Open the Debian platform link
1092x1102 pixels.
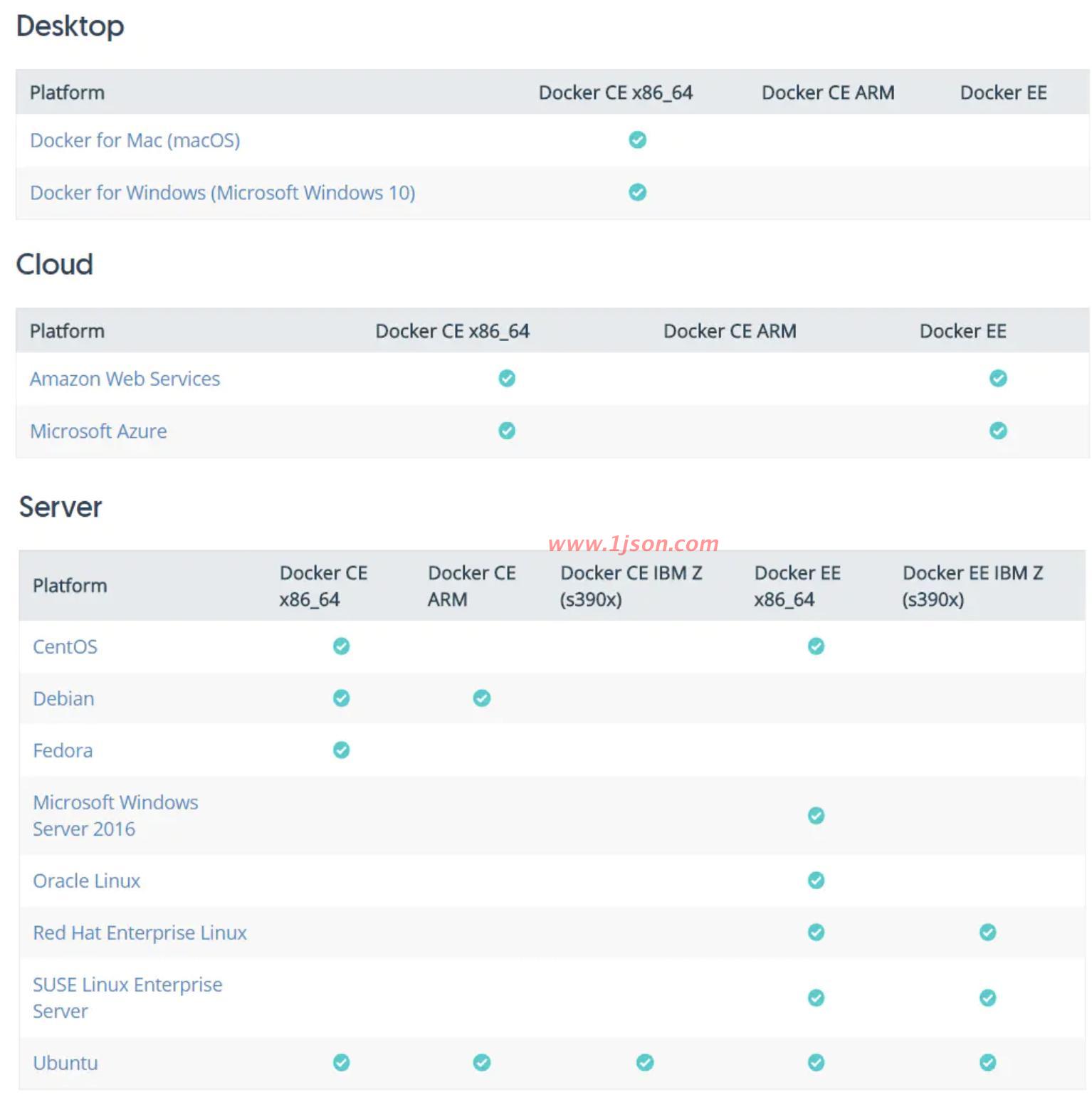click(x=64, y=698)
